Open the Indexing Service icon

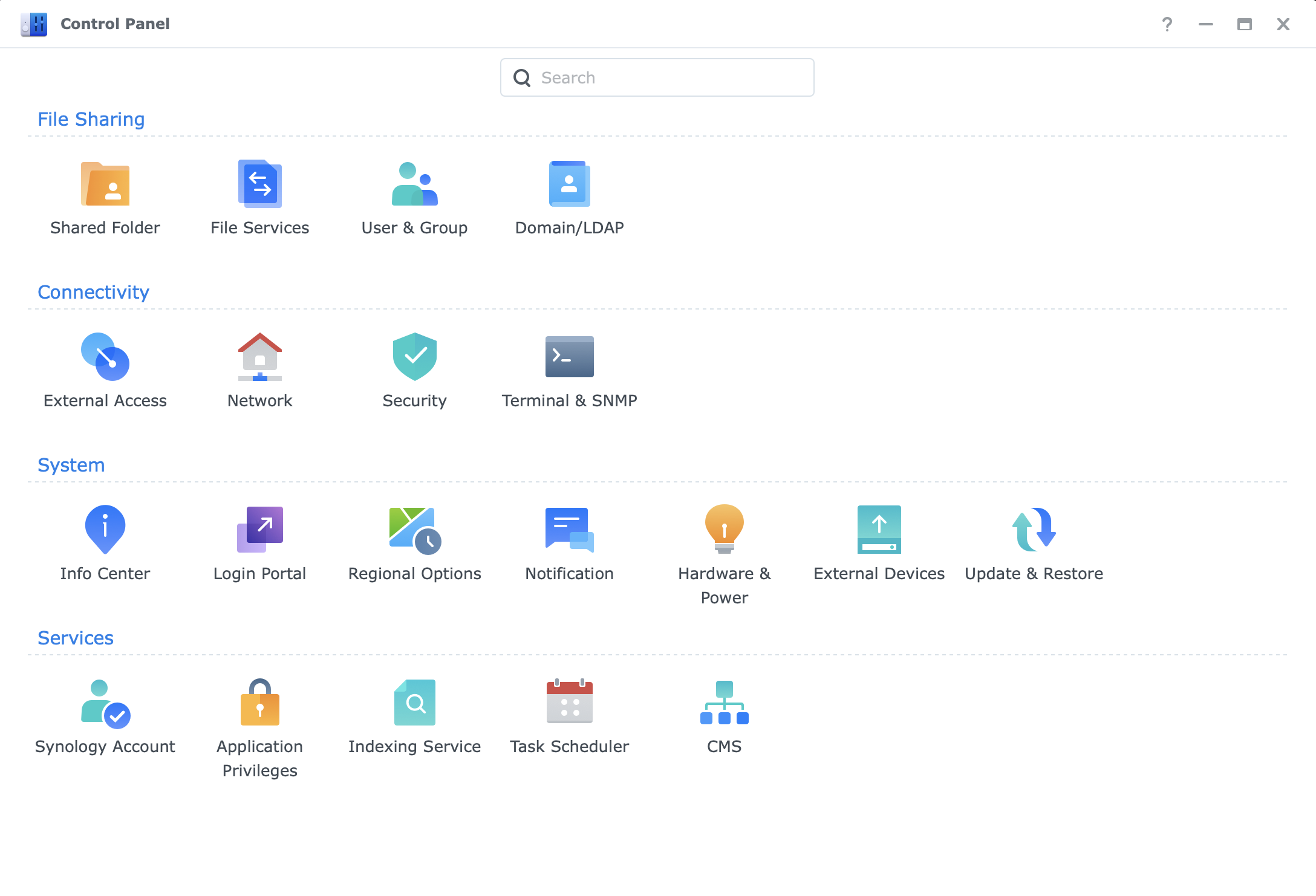(415, 703)
